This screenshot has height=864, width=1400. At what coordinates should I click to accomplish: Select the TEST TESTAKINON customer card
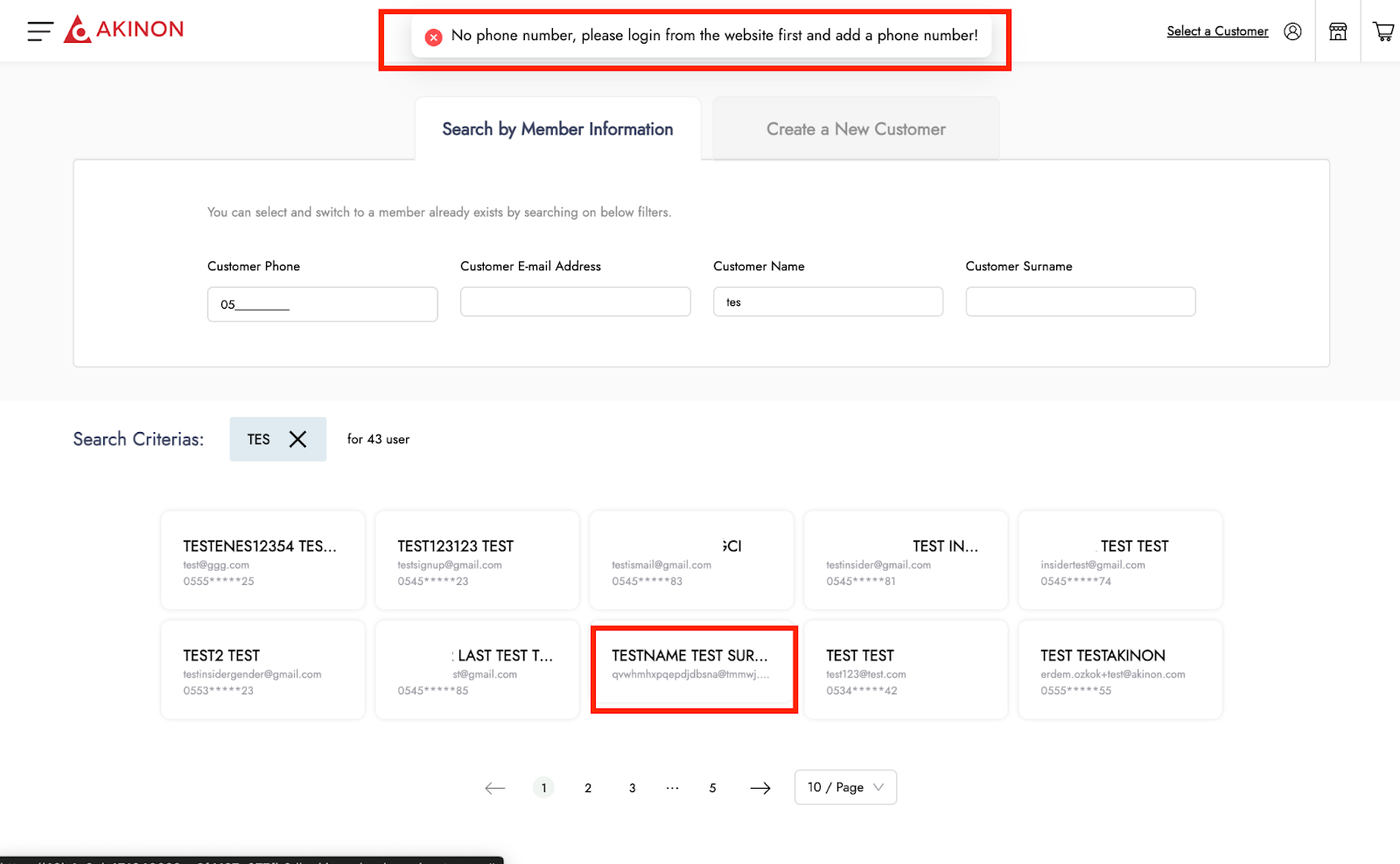1120,670
